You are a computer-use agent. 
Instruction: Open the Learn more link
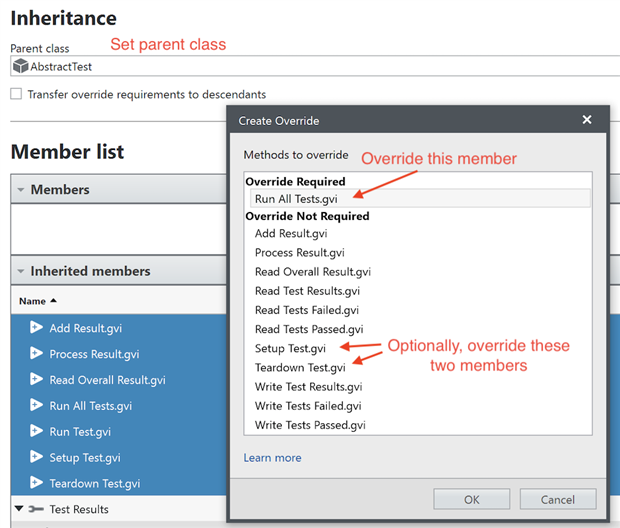click(272, 458)
